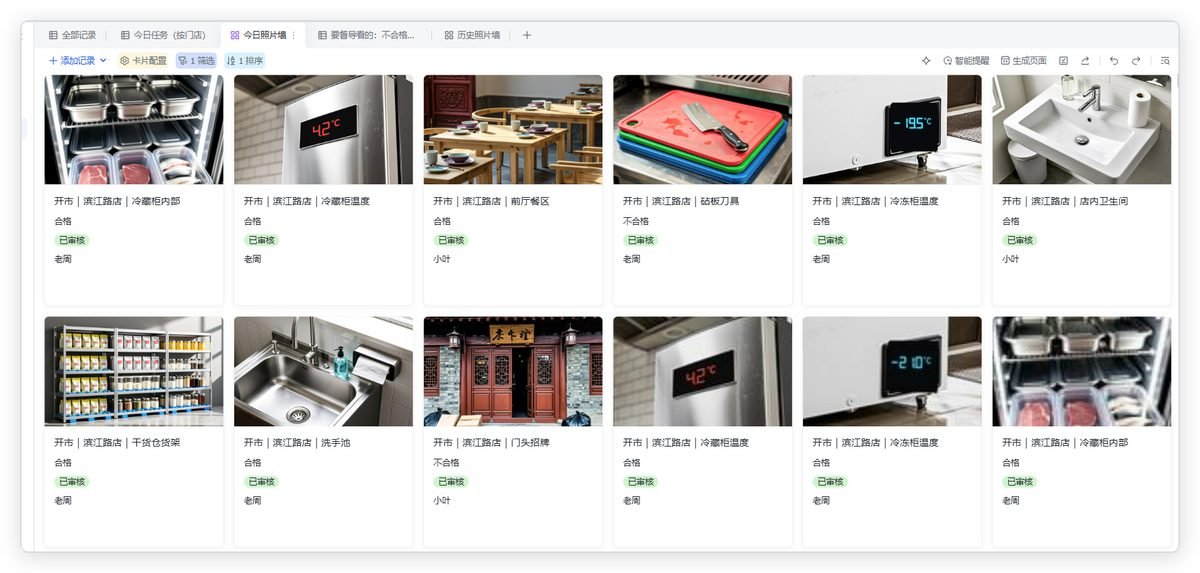Open the freezer photo showing -21.0°C
Image resolution: width=1200 pixels, height=573 pixels.
(892, 371)
